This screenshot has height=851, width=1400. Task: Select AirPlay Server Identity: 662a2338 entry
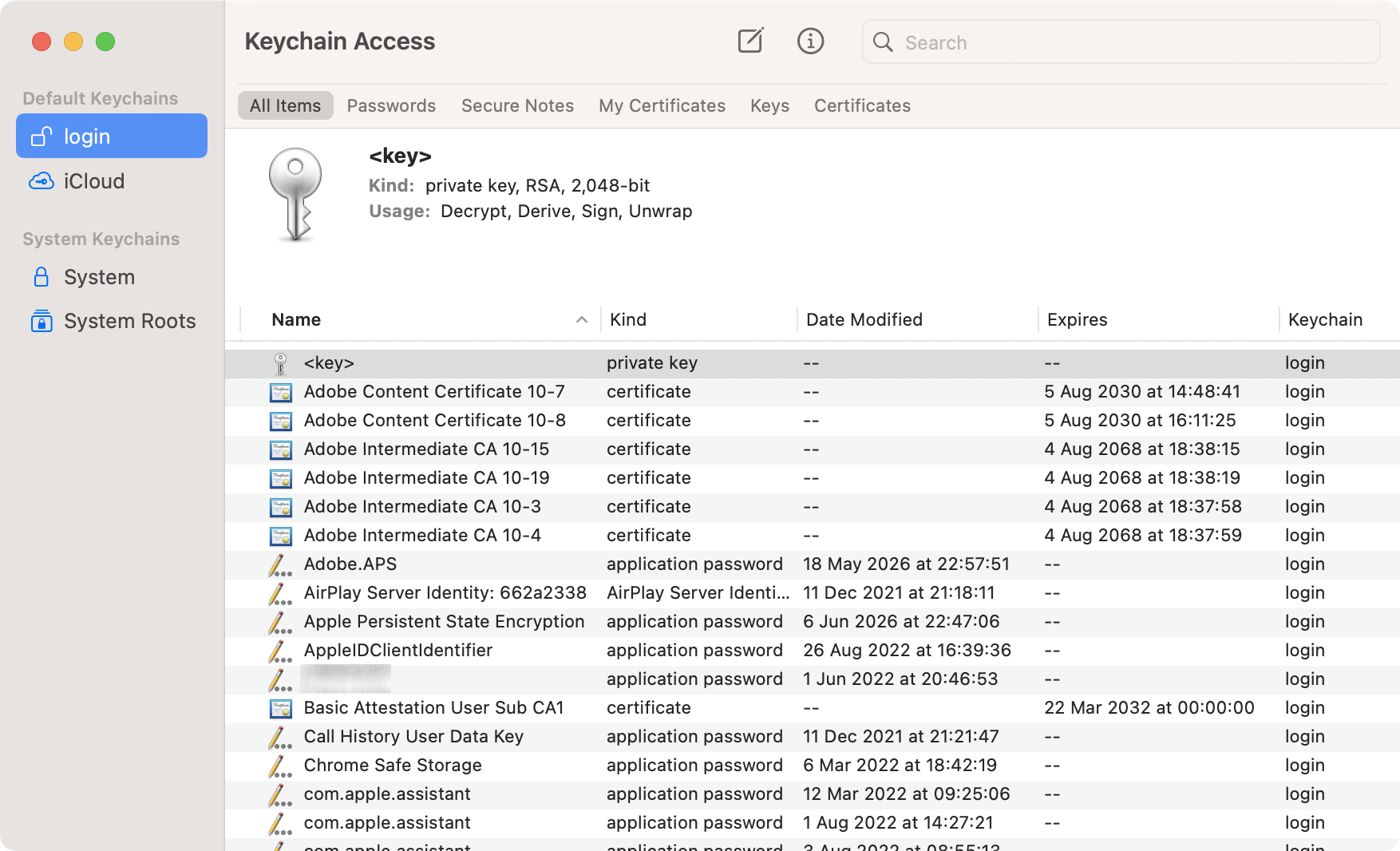point(813,593)
